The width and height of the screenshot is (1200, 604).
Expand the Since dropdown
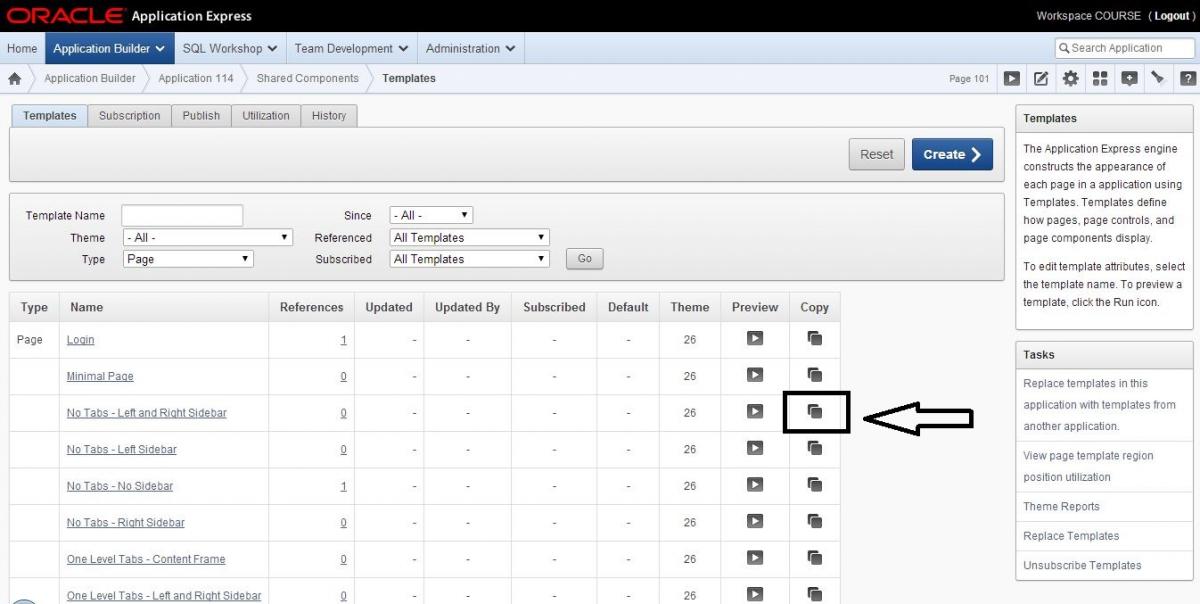pos(431,215)
